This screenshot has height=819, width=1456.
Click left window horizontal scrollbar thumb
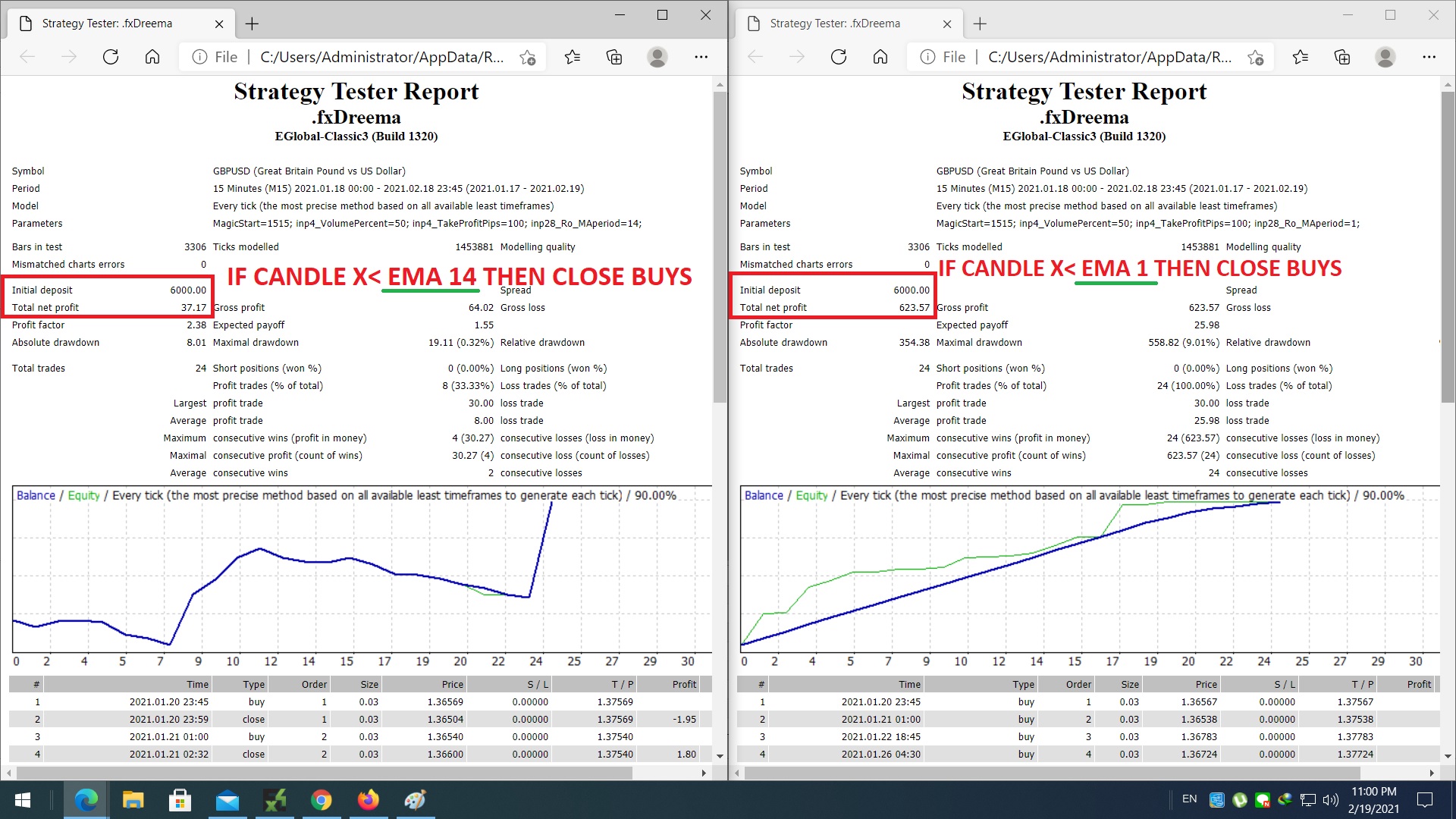point(325,773)
